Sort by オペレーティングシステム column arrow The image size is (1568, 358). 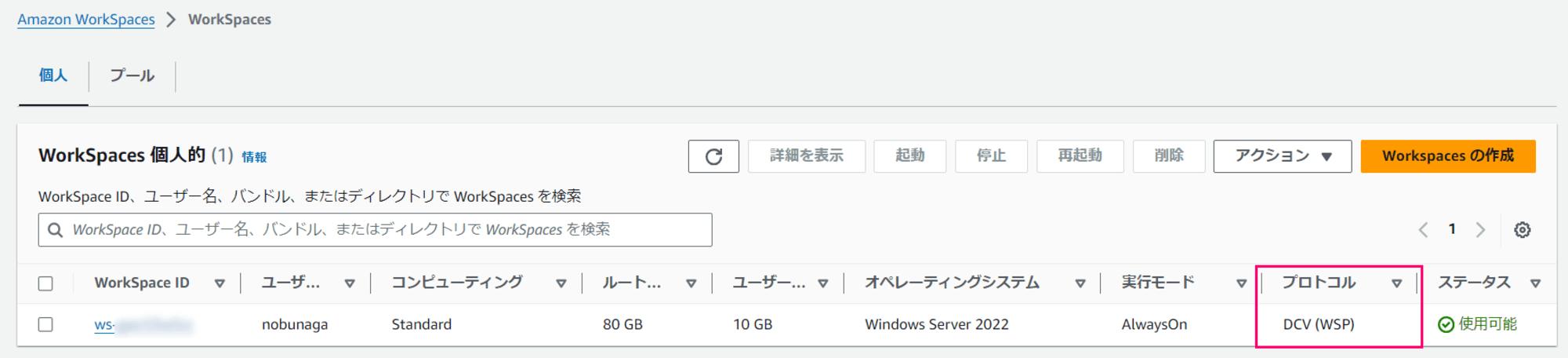click(x=1080, y=283)
